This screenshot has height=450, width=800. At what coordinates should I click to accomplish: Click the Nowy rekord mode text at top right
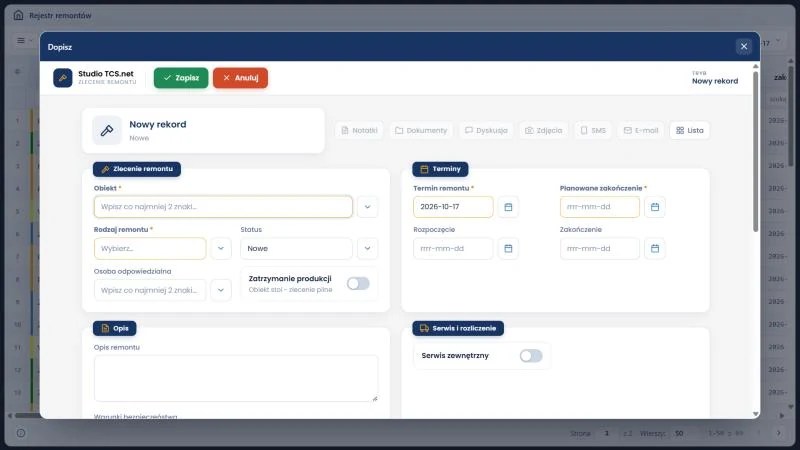(715, 81)
